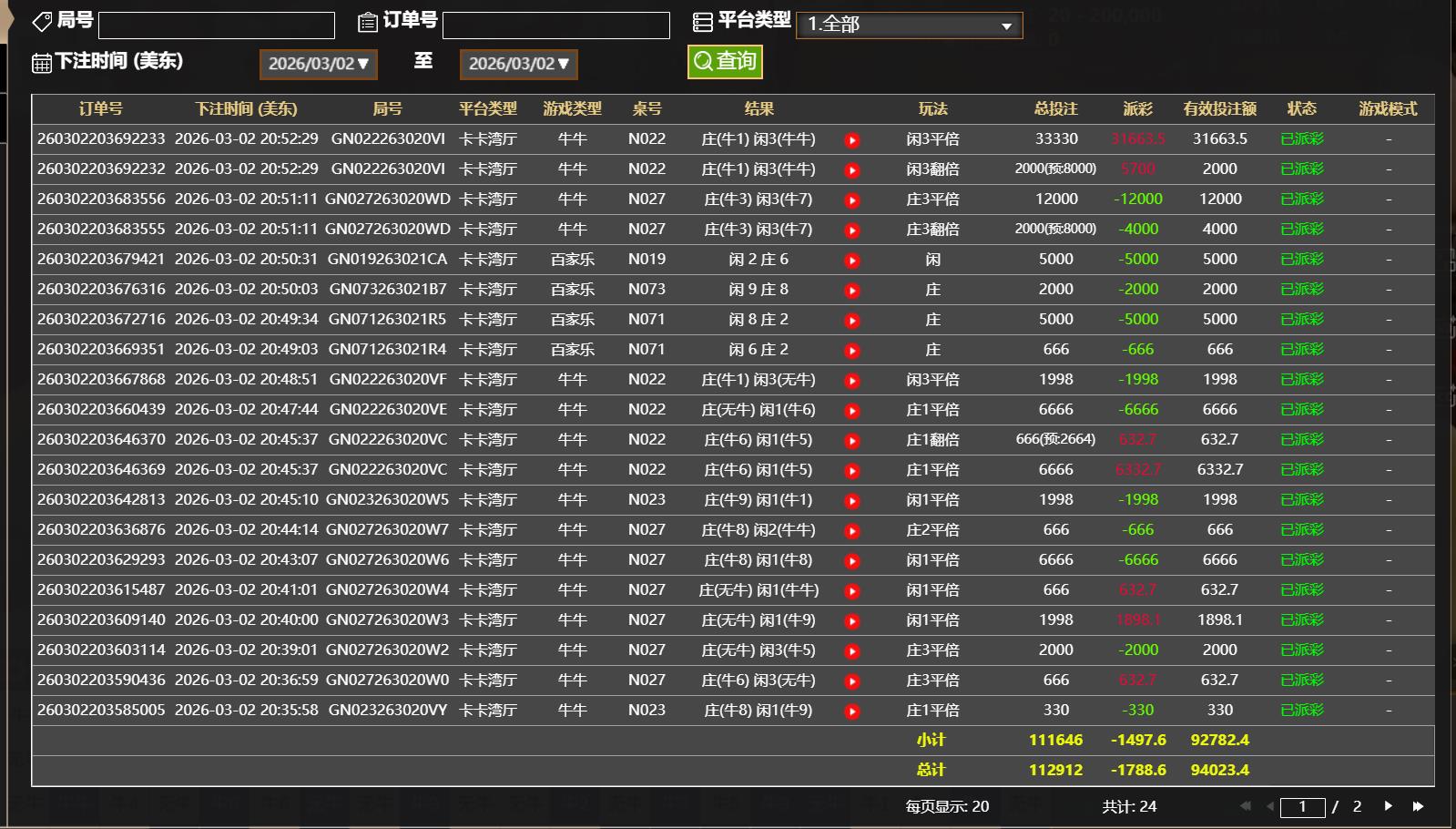Click the green 查询 search button
Viewport: 1456px width, 829px height.
[725, 61]
